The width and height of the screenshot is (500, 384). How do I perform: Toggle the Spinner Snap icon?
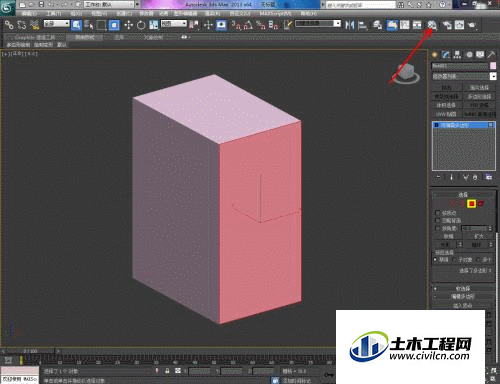(x=273, y=25)
